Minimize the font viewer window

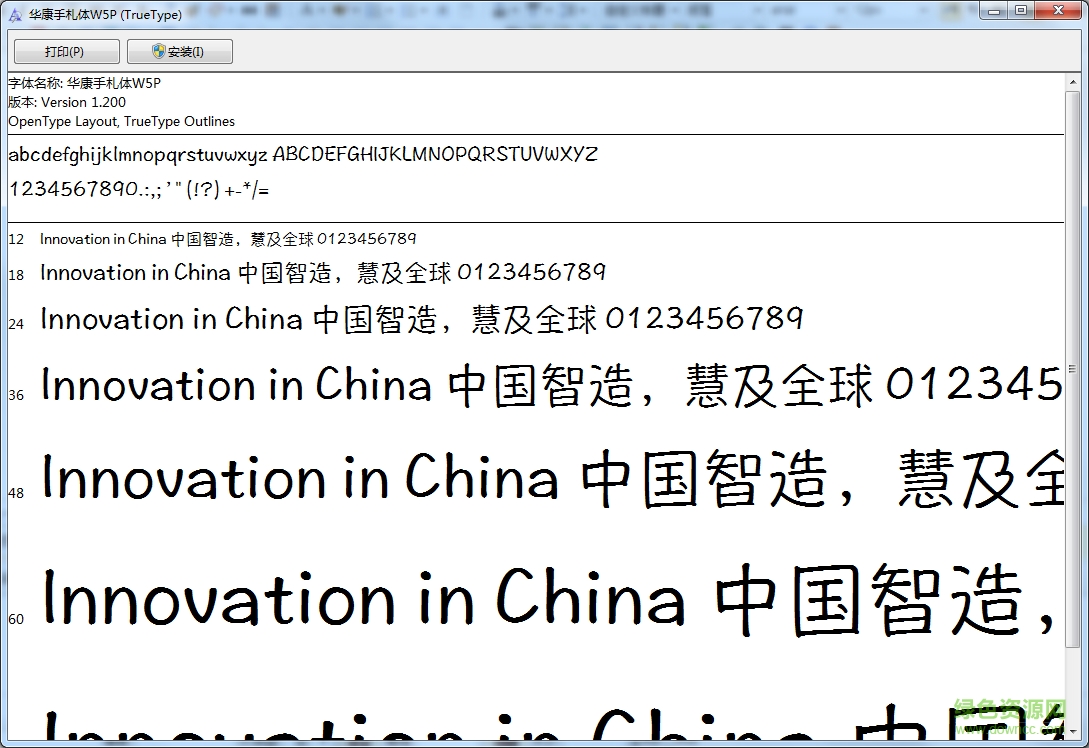click(994, 11)
